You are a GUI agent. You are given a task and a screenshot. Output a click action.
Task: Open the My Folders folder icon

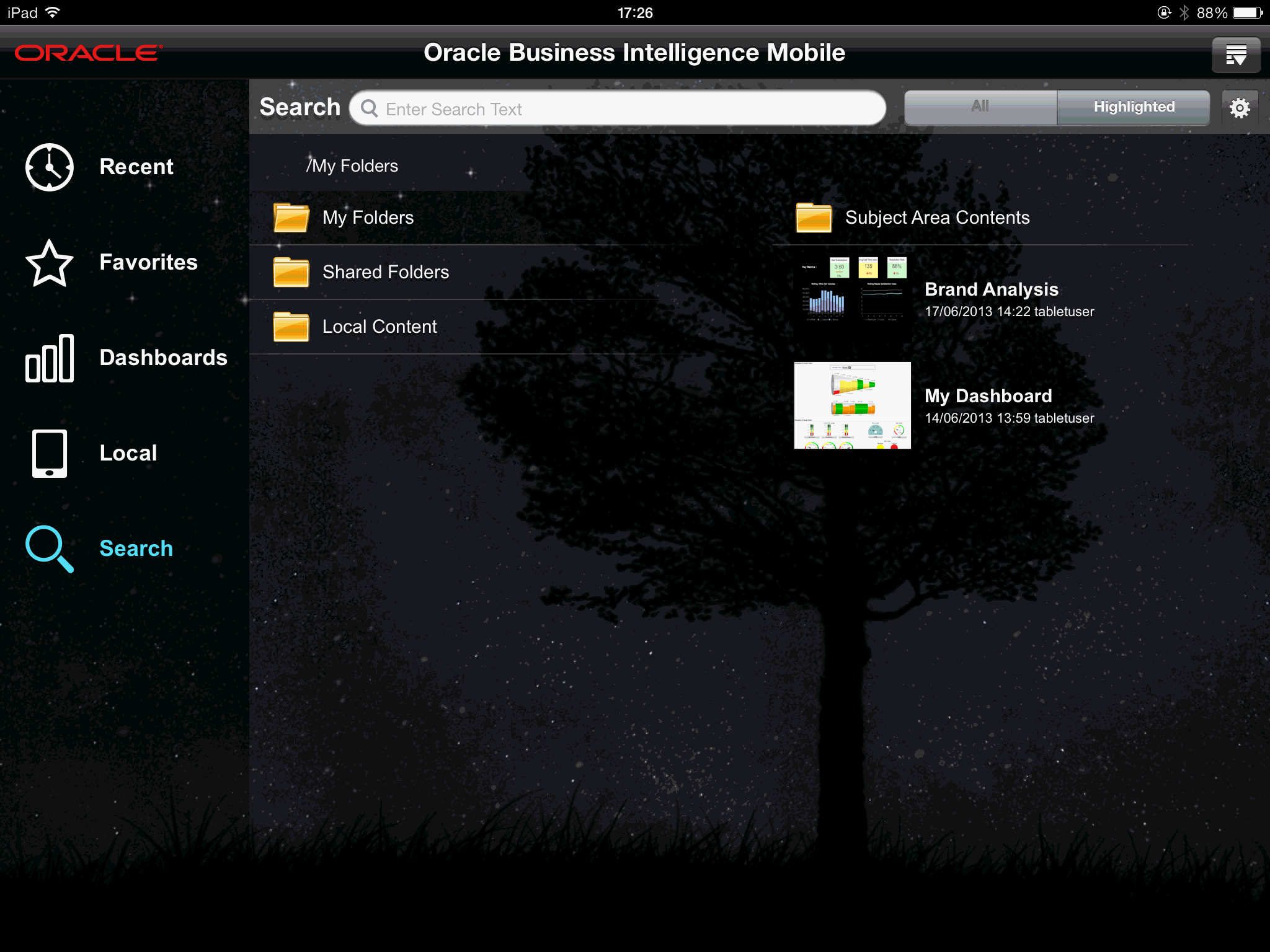point(291,218)
